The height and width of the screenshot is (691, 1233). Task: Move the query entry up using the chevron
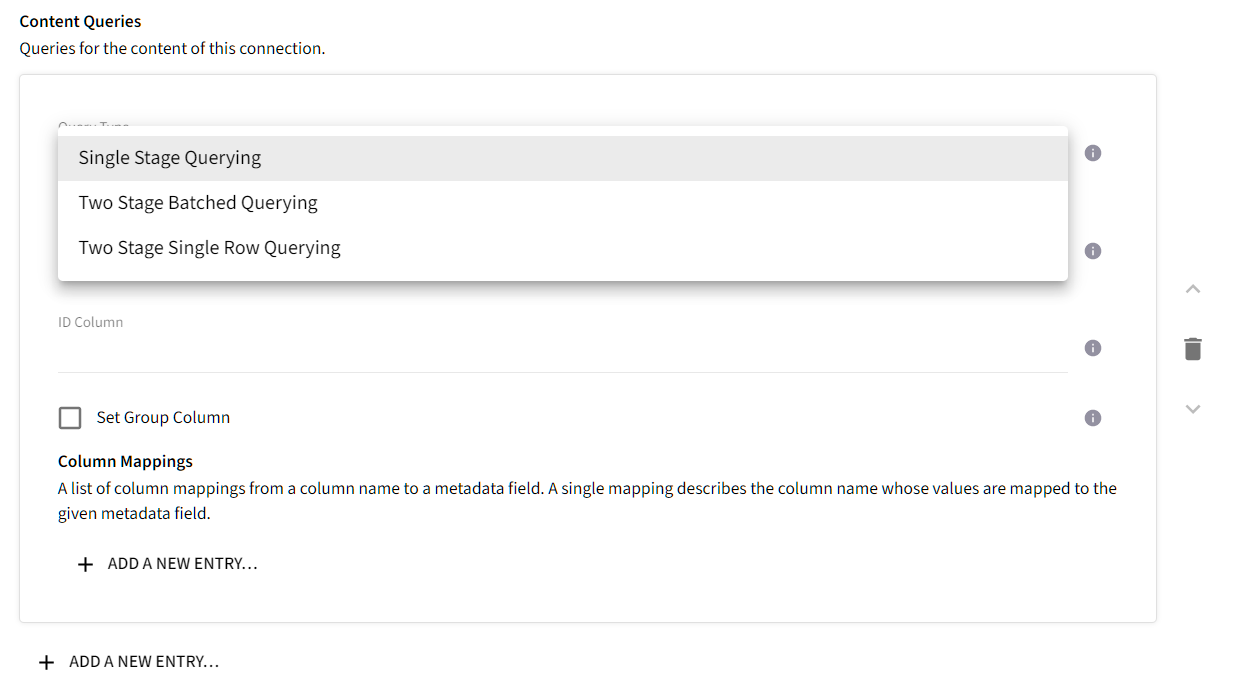click(x=1192, y=288)
